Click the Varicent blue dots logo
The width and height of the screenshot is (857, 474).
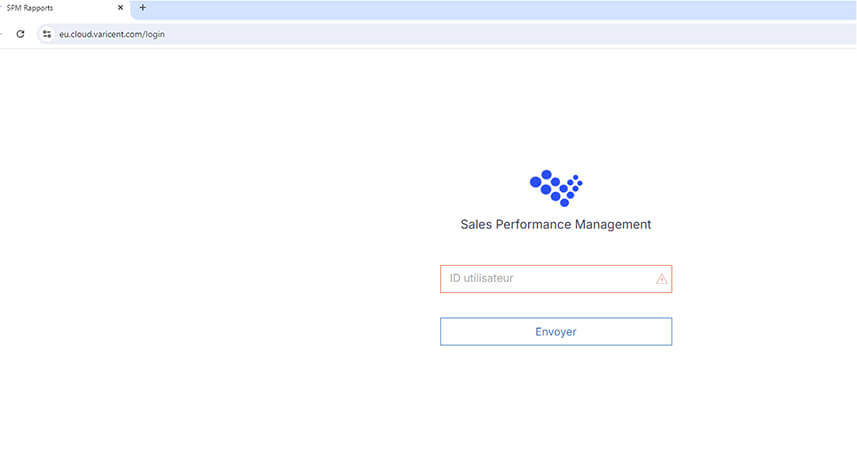tap(556, 187)
